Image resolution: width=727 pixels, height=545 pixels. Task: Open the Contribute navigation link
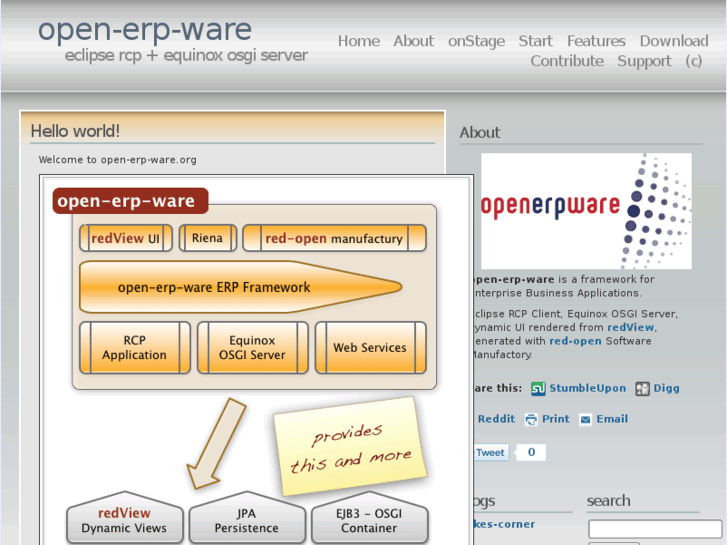pyautogui.click(x=567, y=61)
